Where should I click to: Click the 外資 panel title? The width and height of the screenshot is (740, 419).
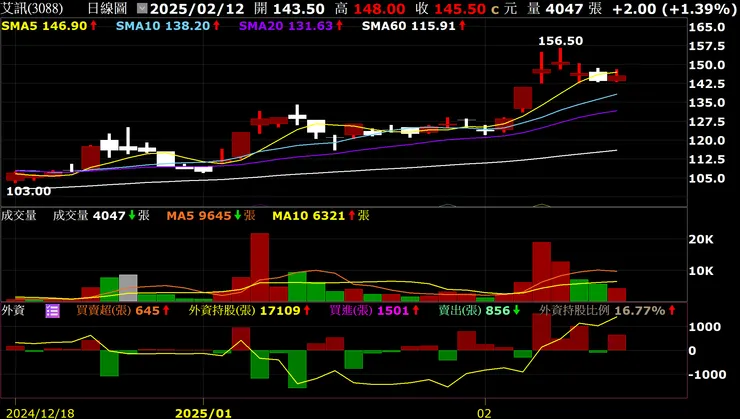point(13,310)
